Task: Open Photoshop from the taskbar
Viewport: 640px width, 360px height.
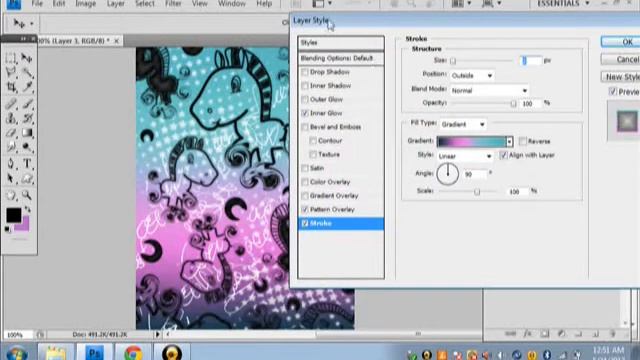Action: click(94, 353)
